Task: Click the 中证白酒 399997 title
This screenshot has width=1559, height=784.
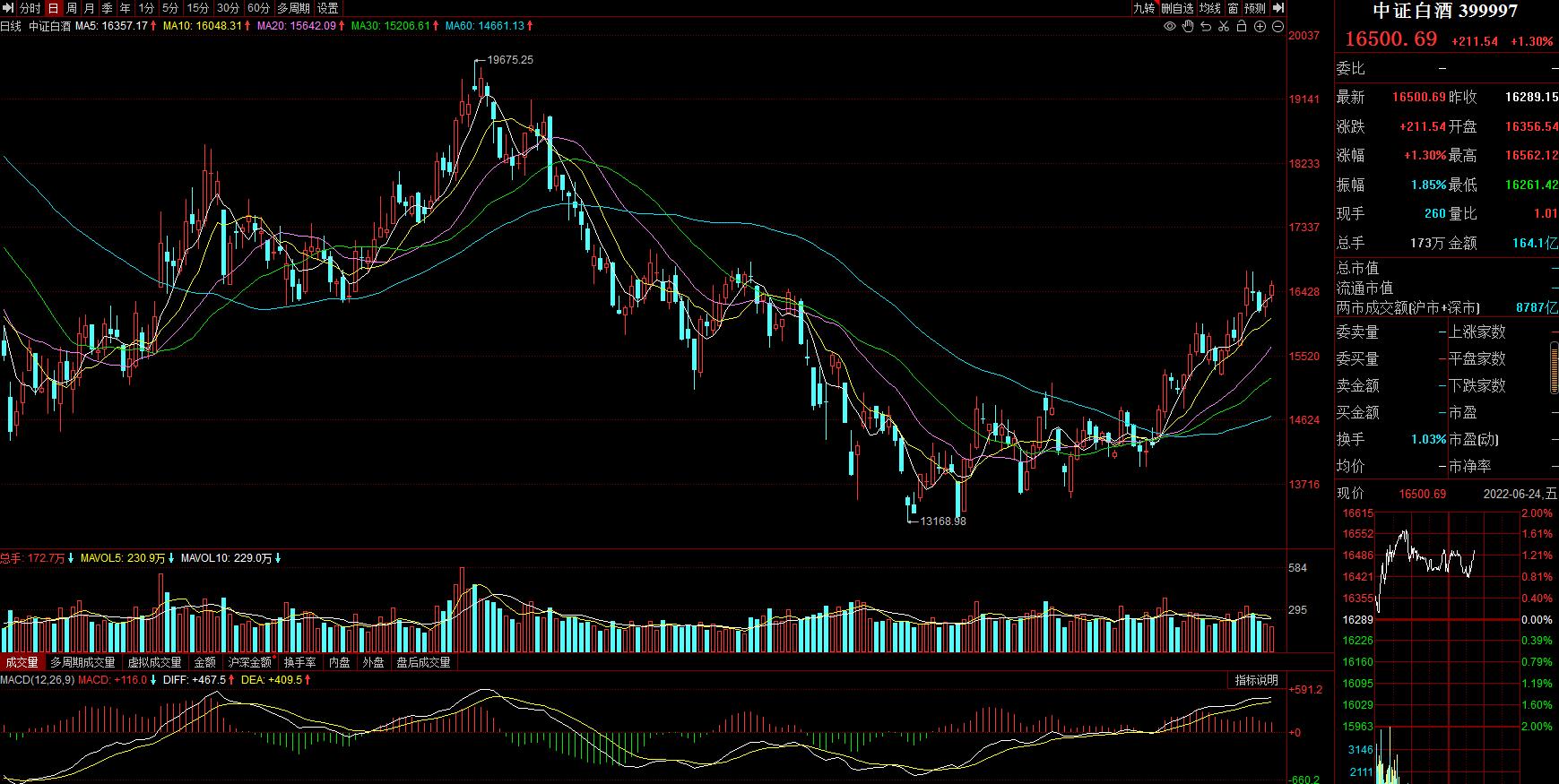Action: coord(1446,11)
